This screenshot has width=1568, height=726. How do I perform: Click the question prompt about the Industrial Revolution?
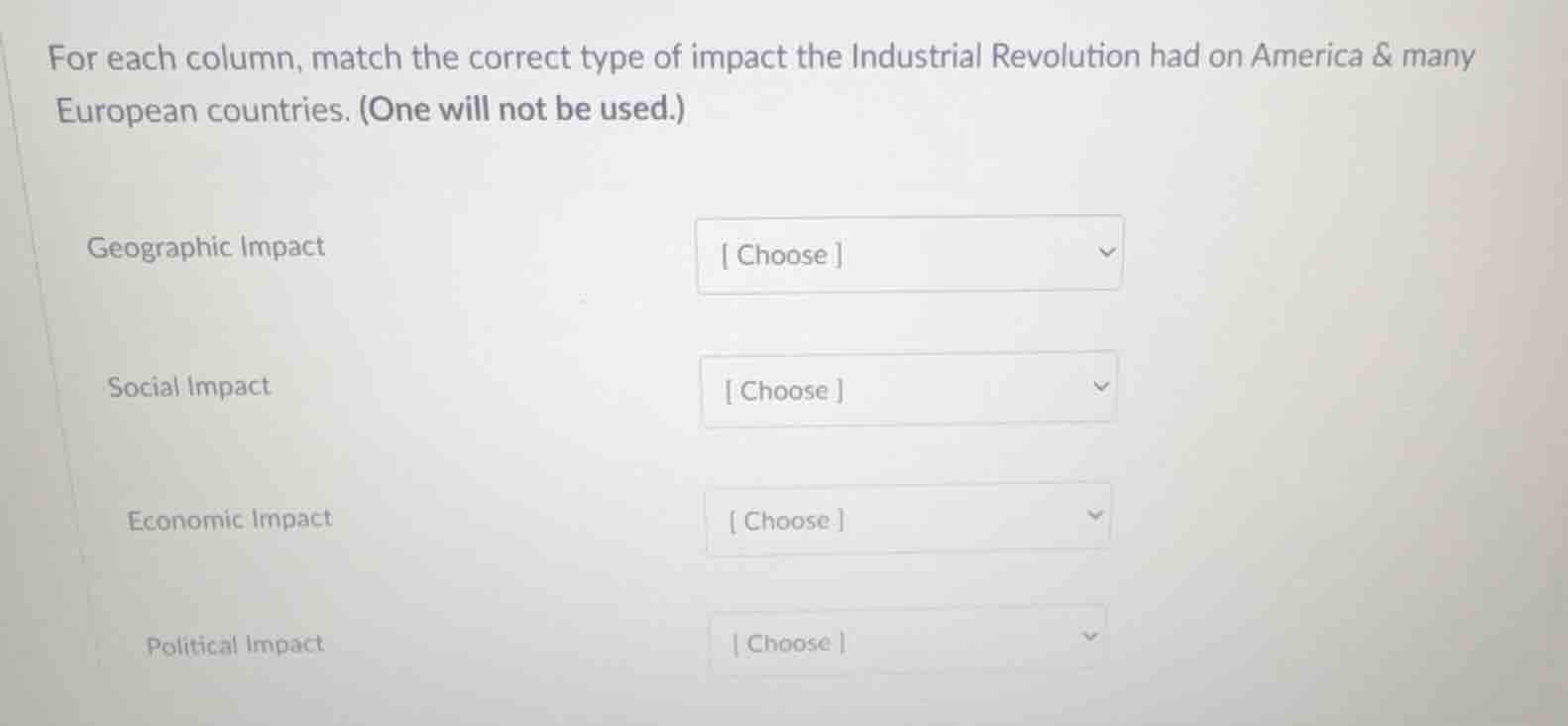tap(763, 57)
